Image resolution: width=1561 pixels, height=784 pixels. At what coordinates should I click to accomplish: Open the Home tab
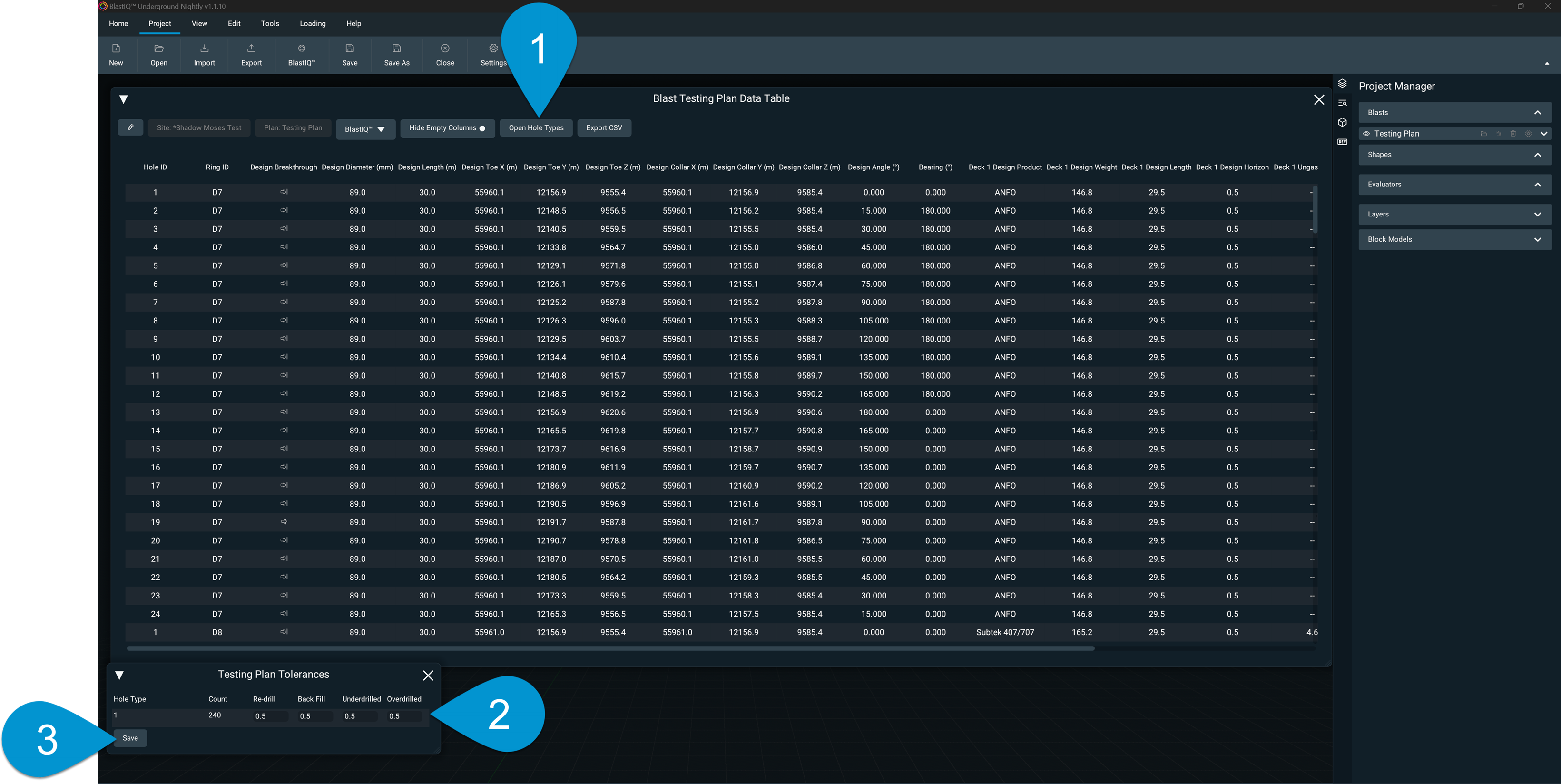point(118,24)
